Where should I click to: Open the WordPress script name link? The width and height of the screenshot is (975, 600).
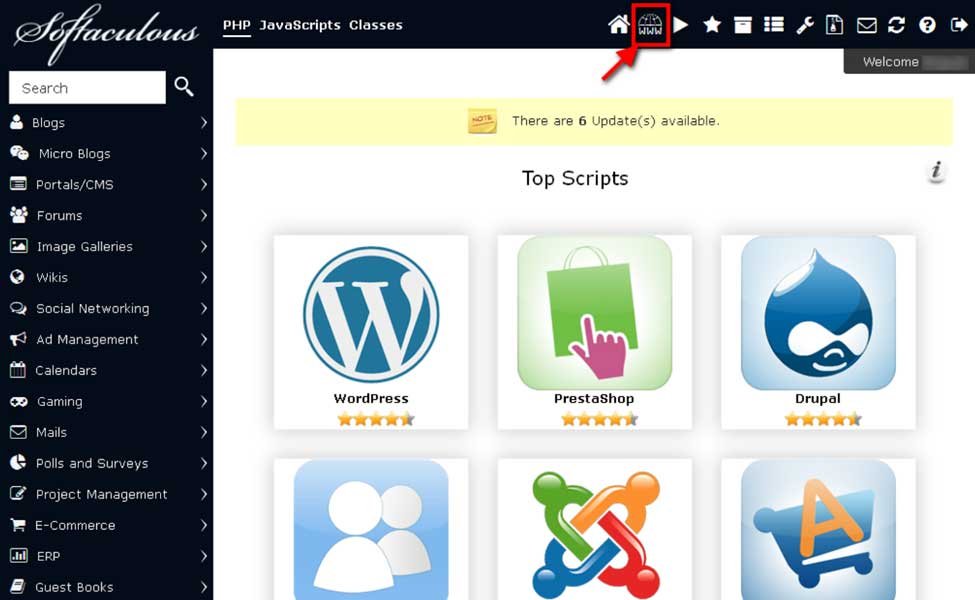pos(371,399)
